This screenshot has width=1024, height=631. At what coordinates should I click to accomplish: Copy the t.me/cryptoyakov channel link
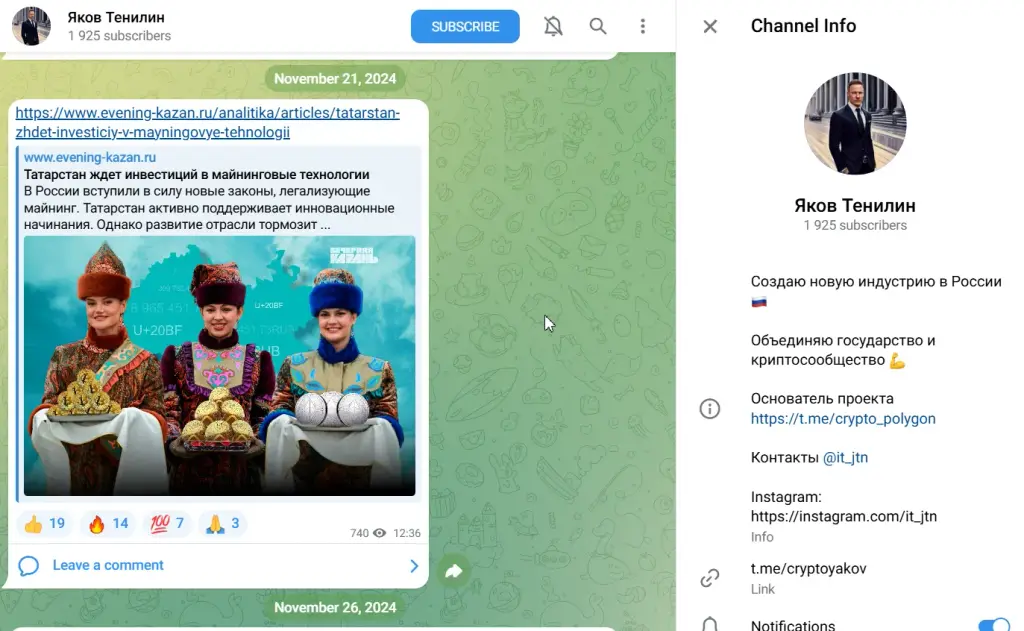coord(808,568)
